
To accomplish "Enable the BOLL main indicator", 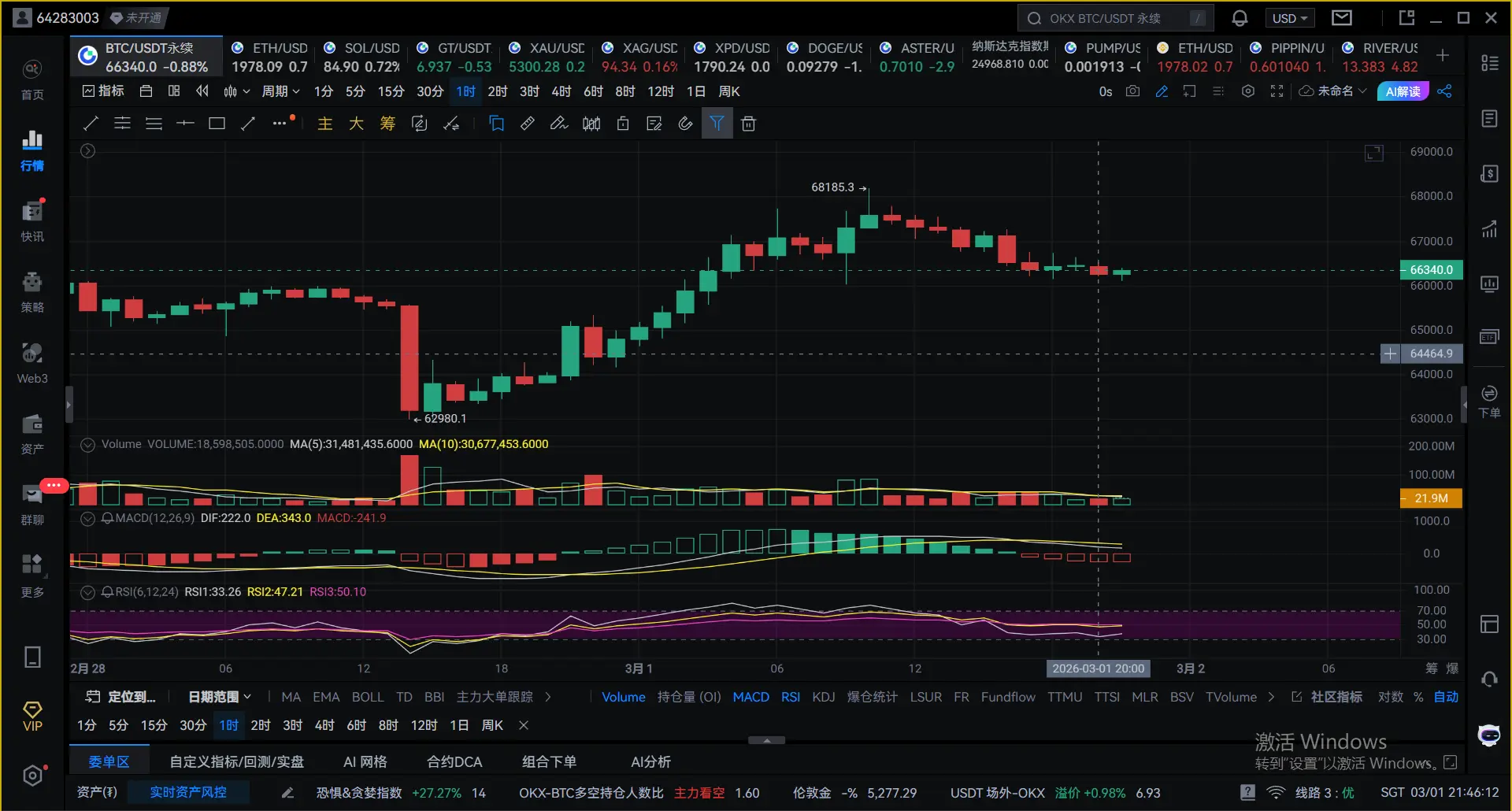I will (368, 697).
